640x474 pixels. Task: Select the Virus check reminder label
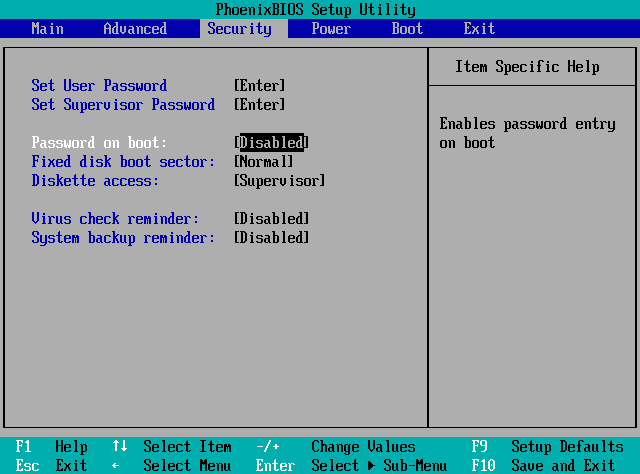coord(115,219)
